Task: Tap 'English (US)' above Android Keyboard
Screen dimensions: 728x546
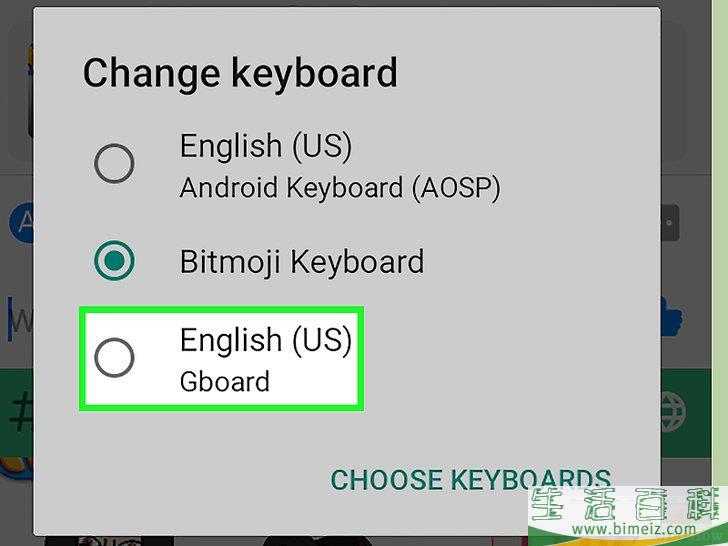Action: (266, 146)
